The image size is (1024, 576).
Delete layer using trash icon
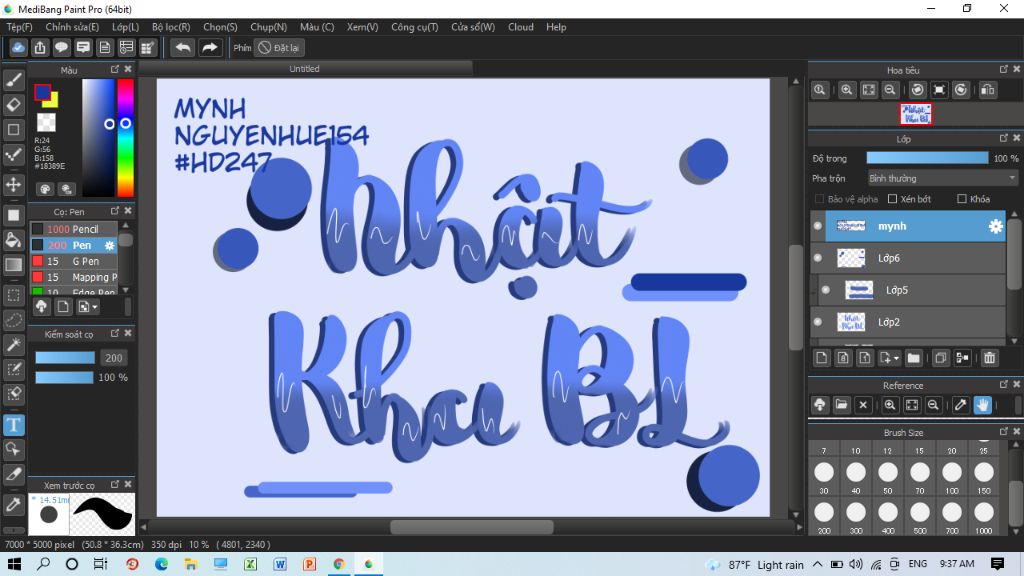tap(989, 358)
